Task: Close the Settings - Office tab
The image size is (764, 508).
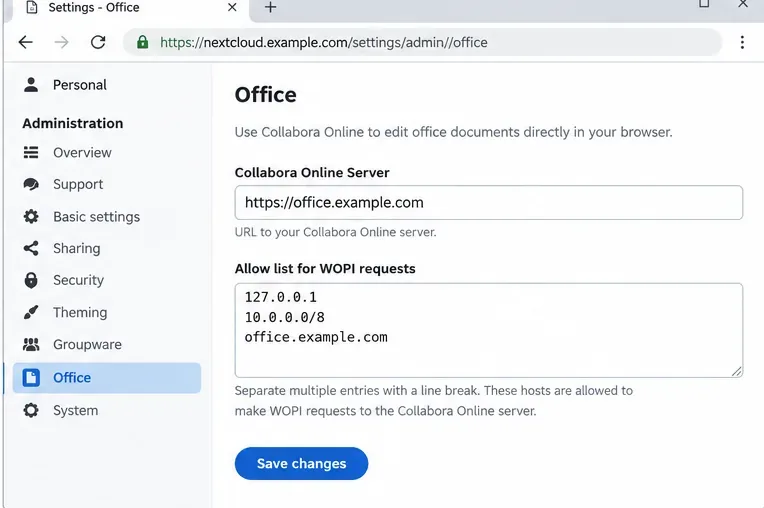Action: pos(232,7)
